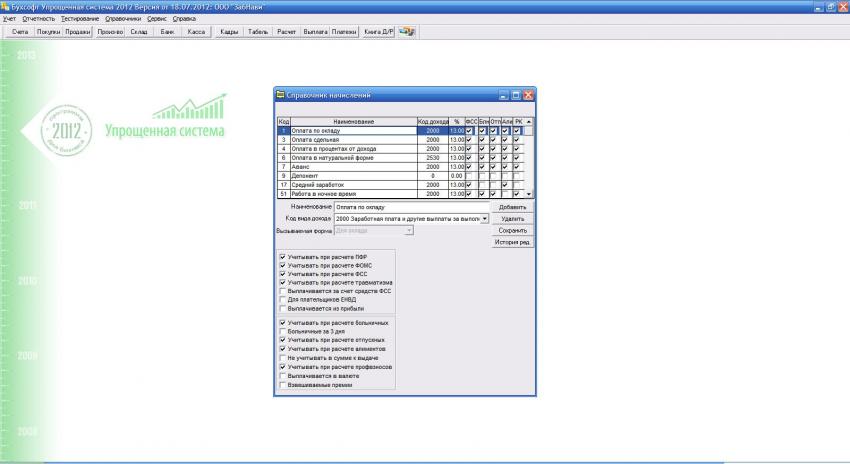This screenshot has height=464, width=850.
Task: Click the Сохранить button
Action: pos(512,230)
